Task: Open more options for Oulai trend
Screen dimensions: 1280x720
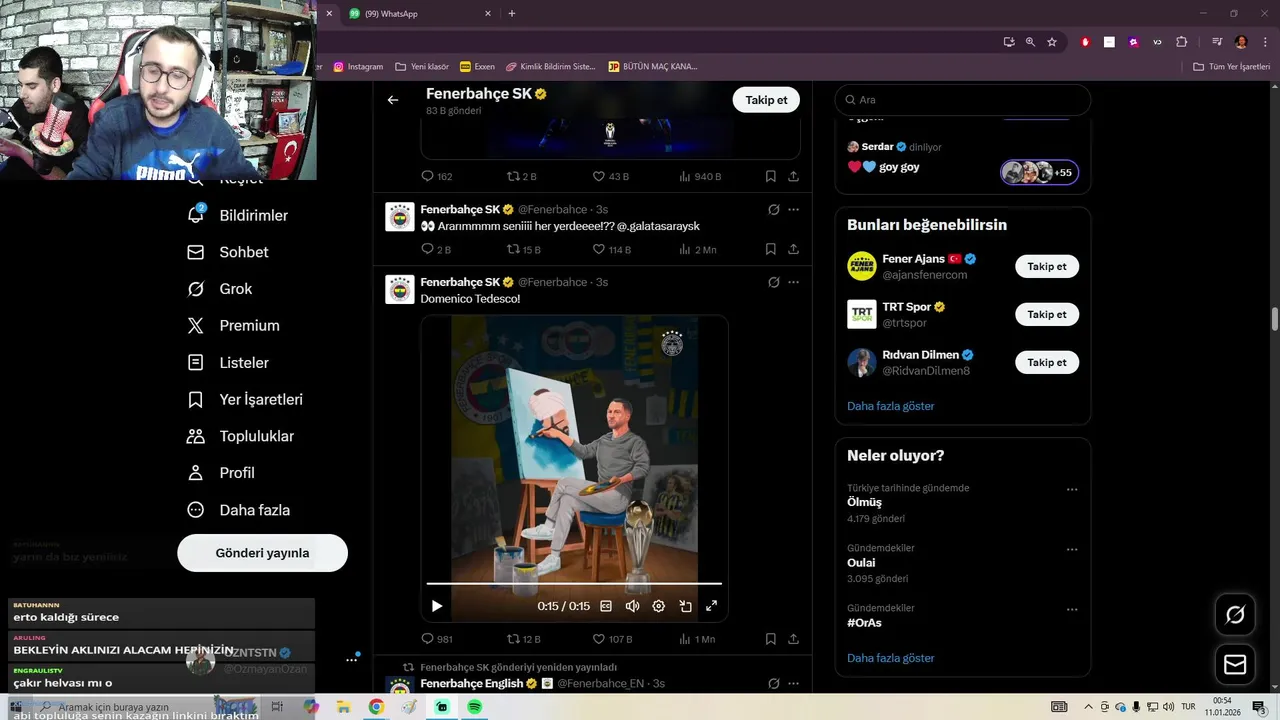Action: click(x=1072, y=550)
